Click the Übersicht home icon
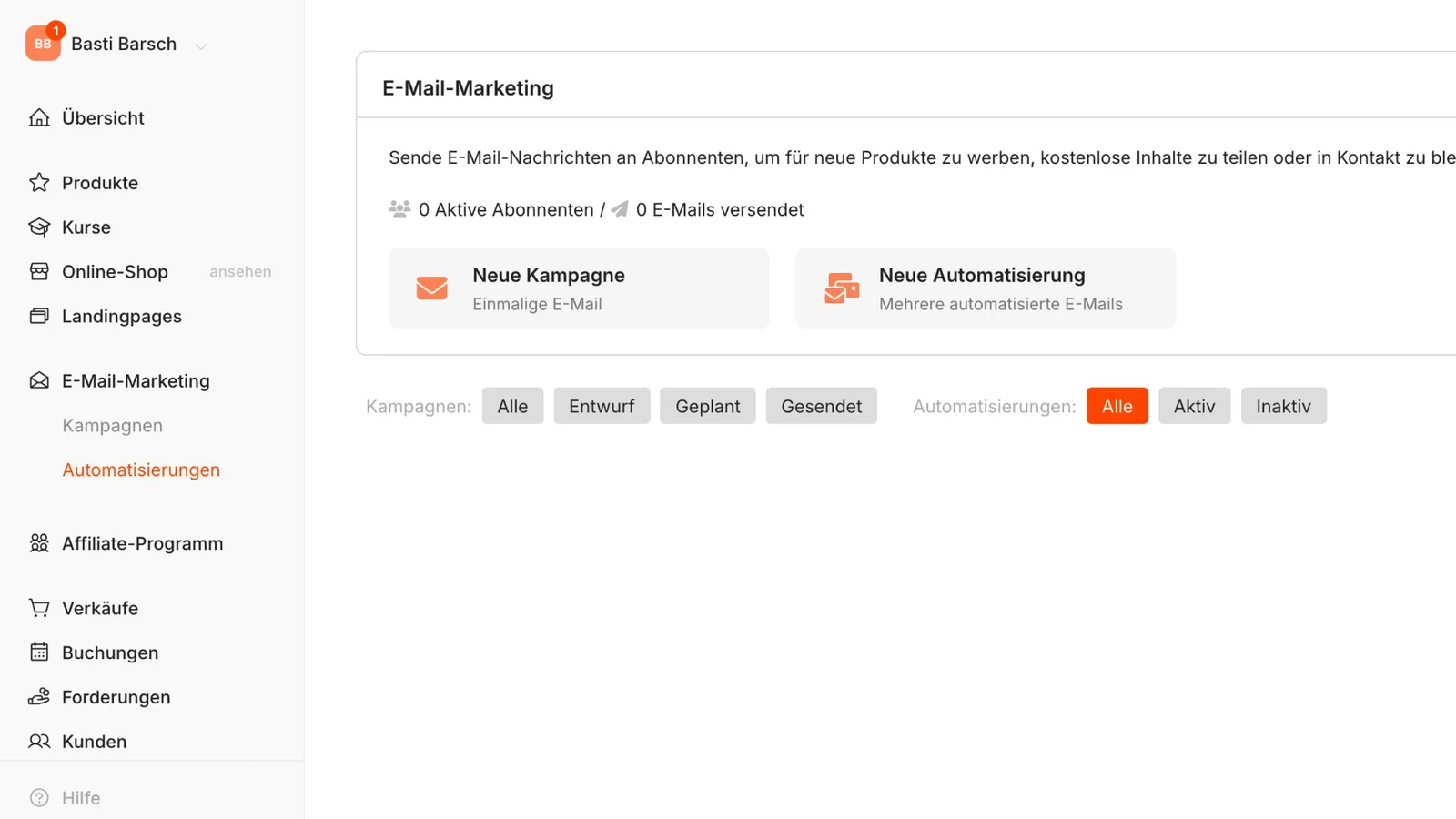This screenshot has width=1456, height=819. 39,118
